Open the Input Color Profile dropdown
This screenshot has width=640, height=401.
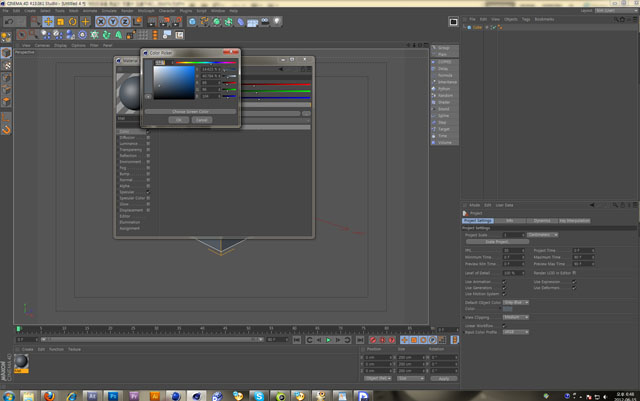(516, 332)
